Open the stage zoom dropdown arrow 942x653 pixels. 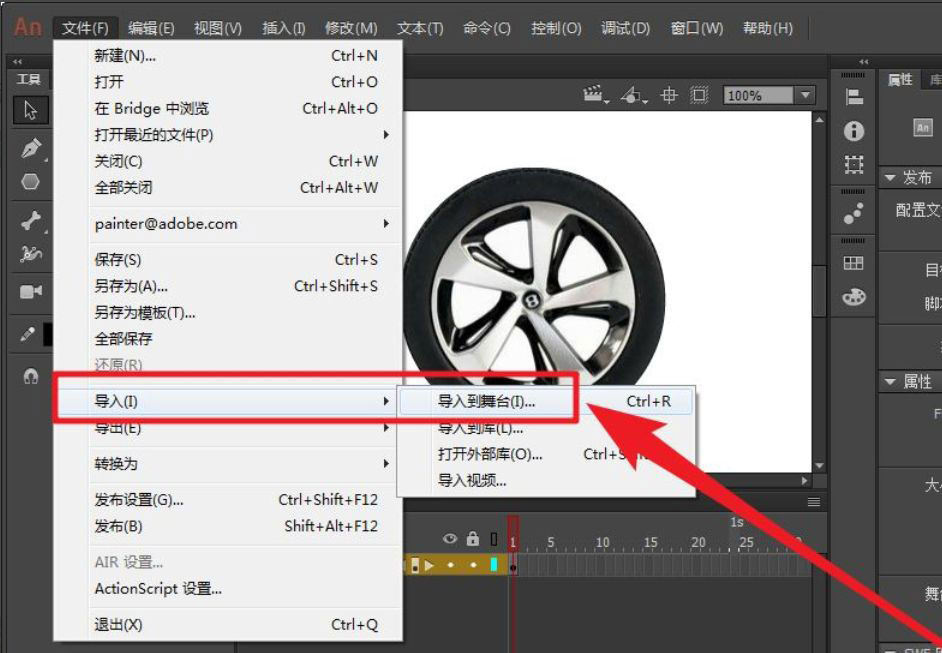click(x=806, y=95)
